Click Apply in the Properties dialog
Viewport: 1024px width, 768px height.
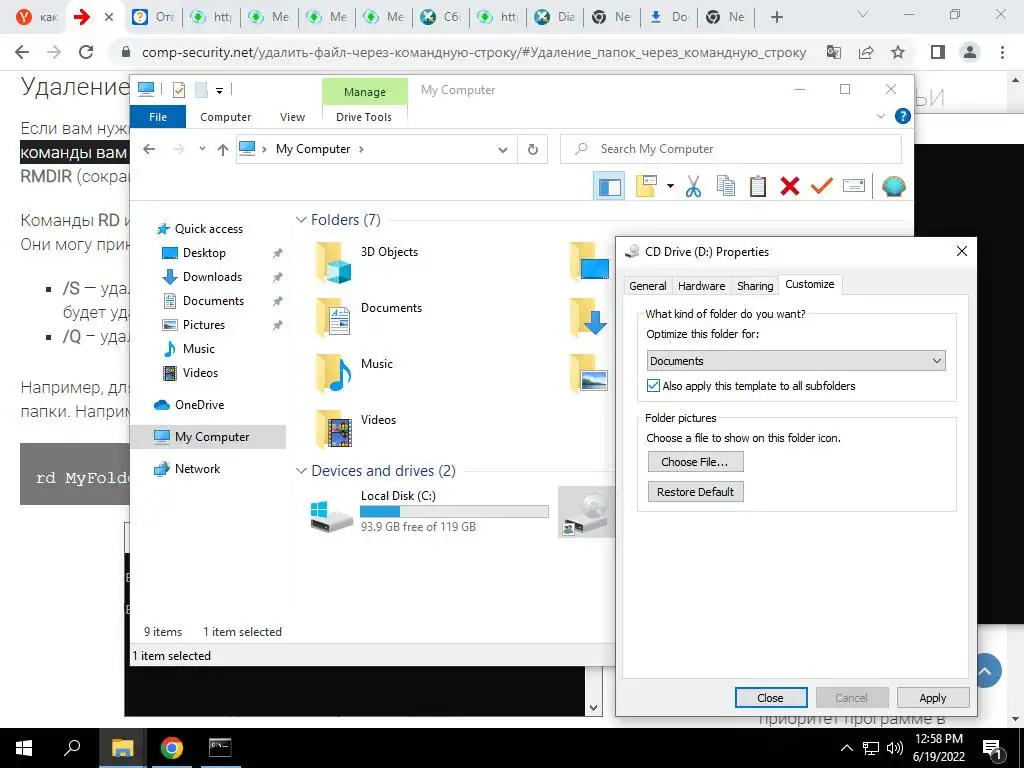[933, 698]
